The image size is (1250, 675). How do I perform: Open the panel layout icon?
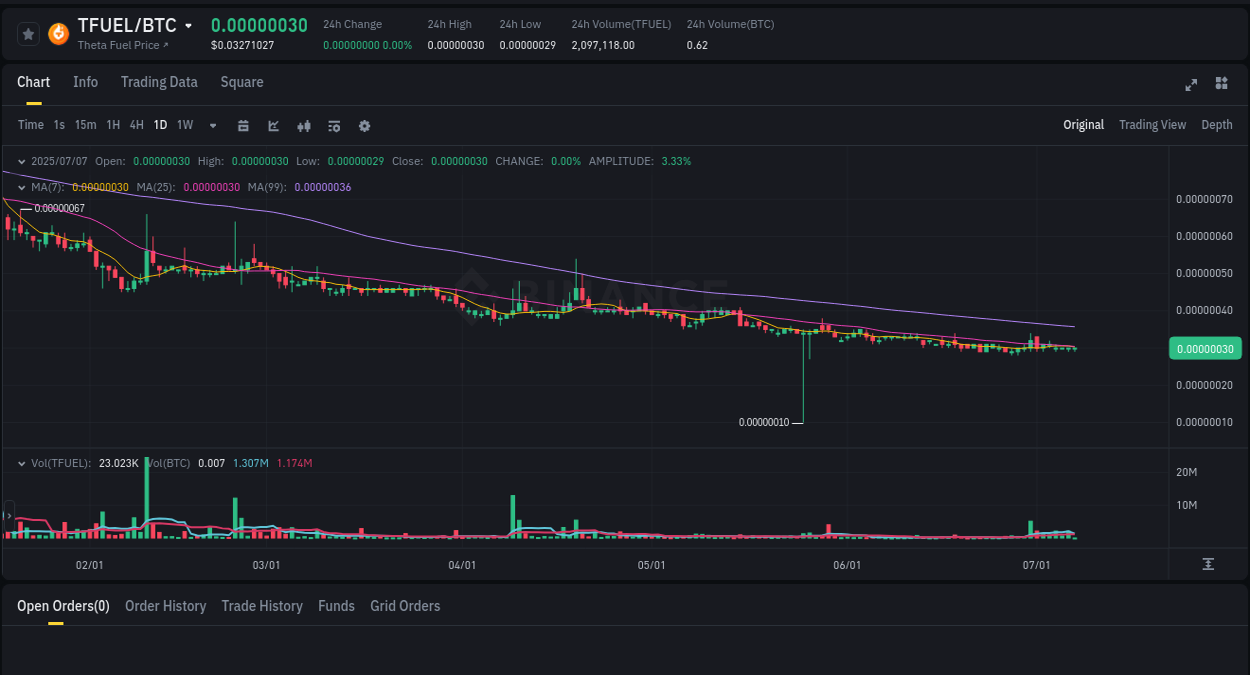click(1221, 85)
